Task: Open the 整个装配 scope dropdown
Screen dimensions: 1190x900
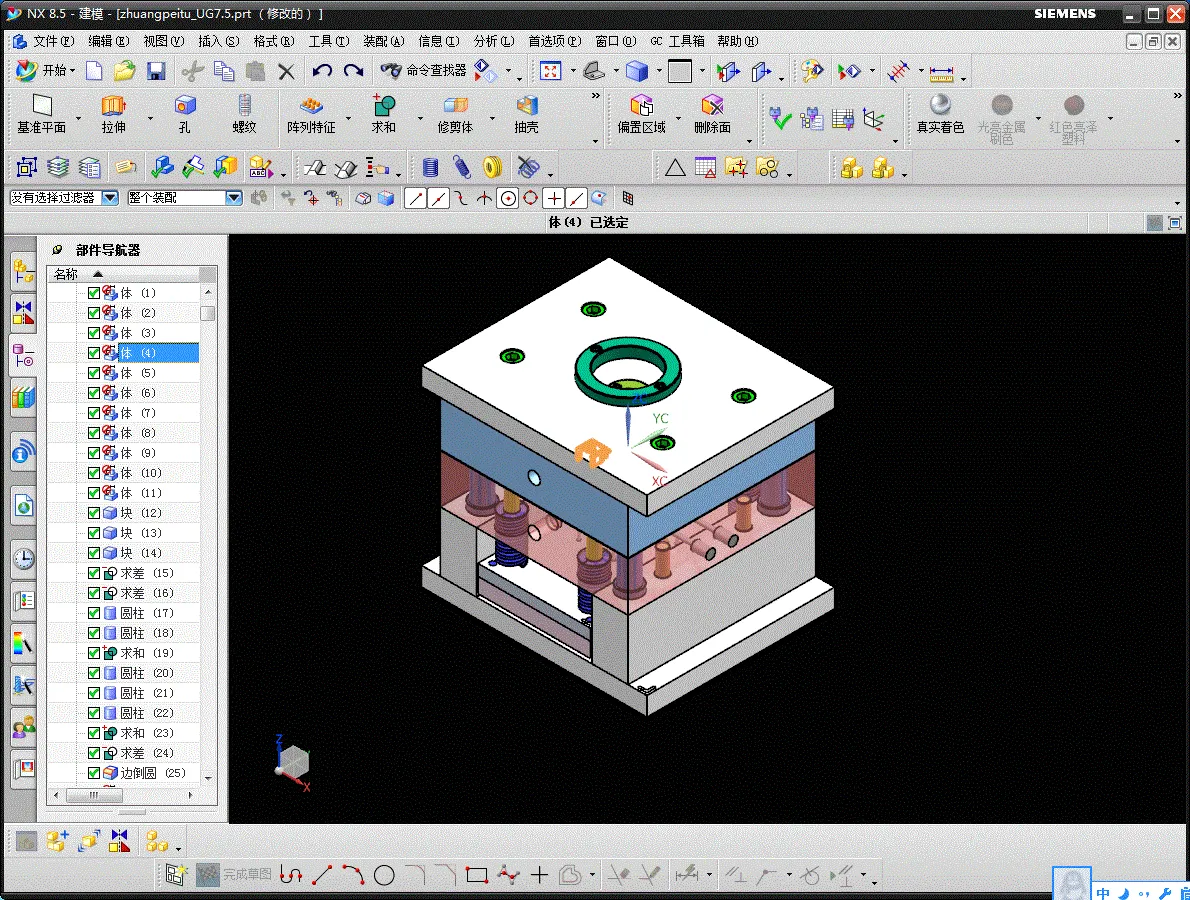Action: pos(234,198)
